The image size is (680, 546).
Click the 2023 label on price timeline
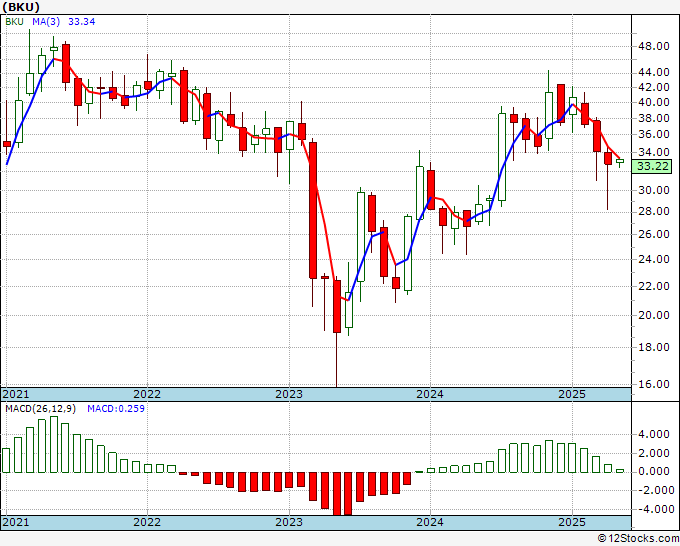coord(289,394)
